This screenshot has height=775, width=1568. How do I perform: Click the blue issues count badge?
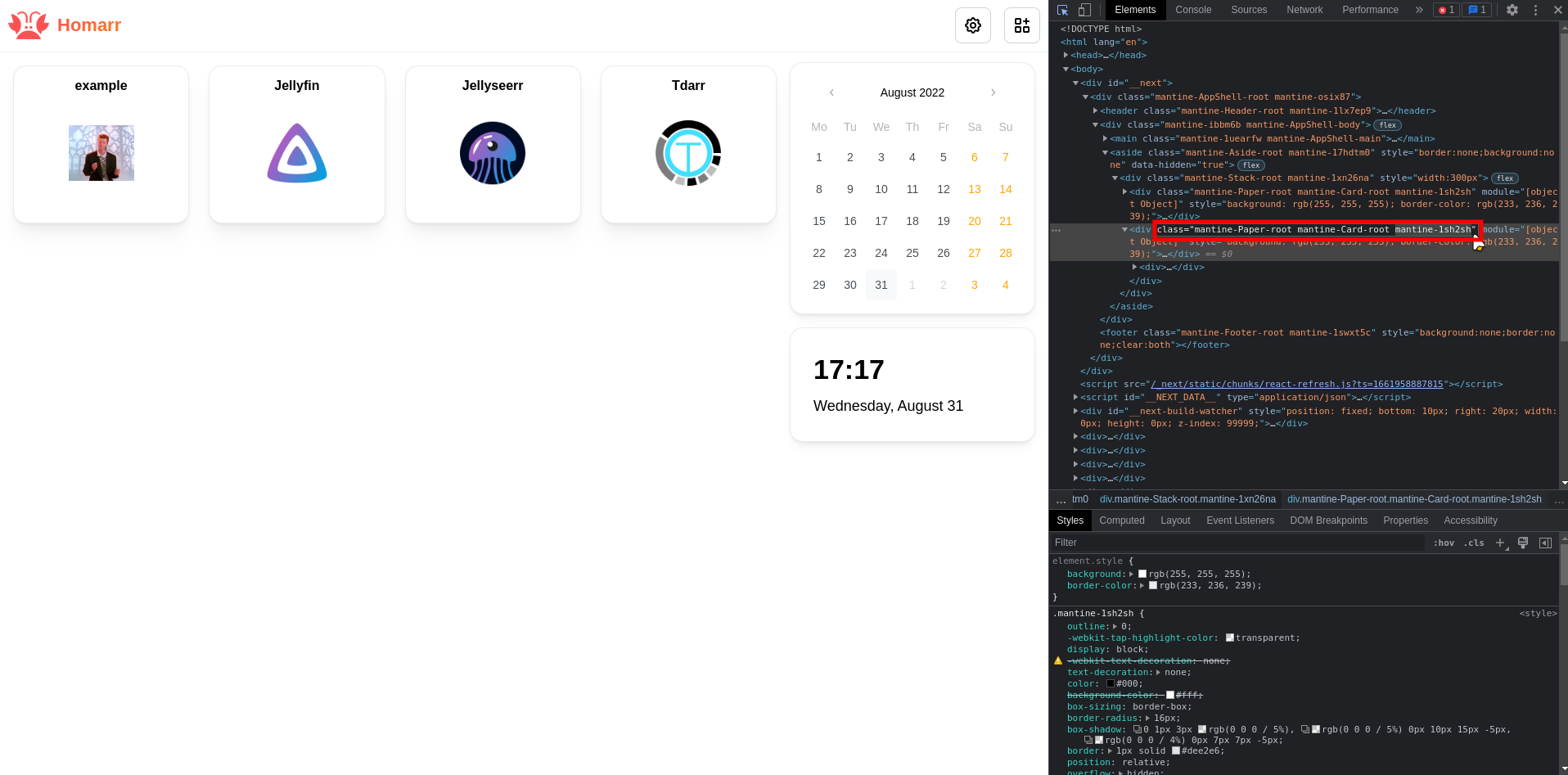pos(1477,10)
